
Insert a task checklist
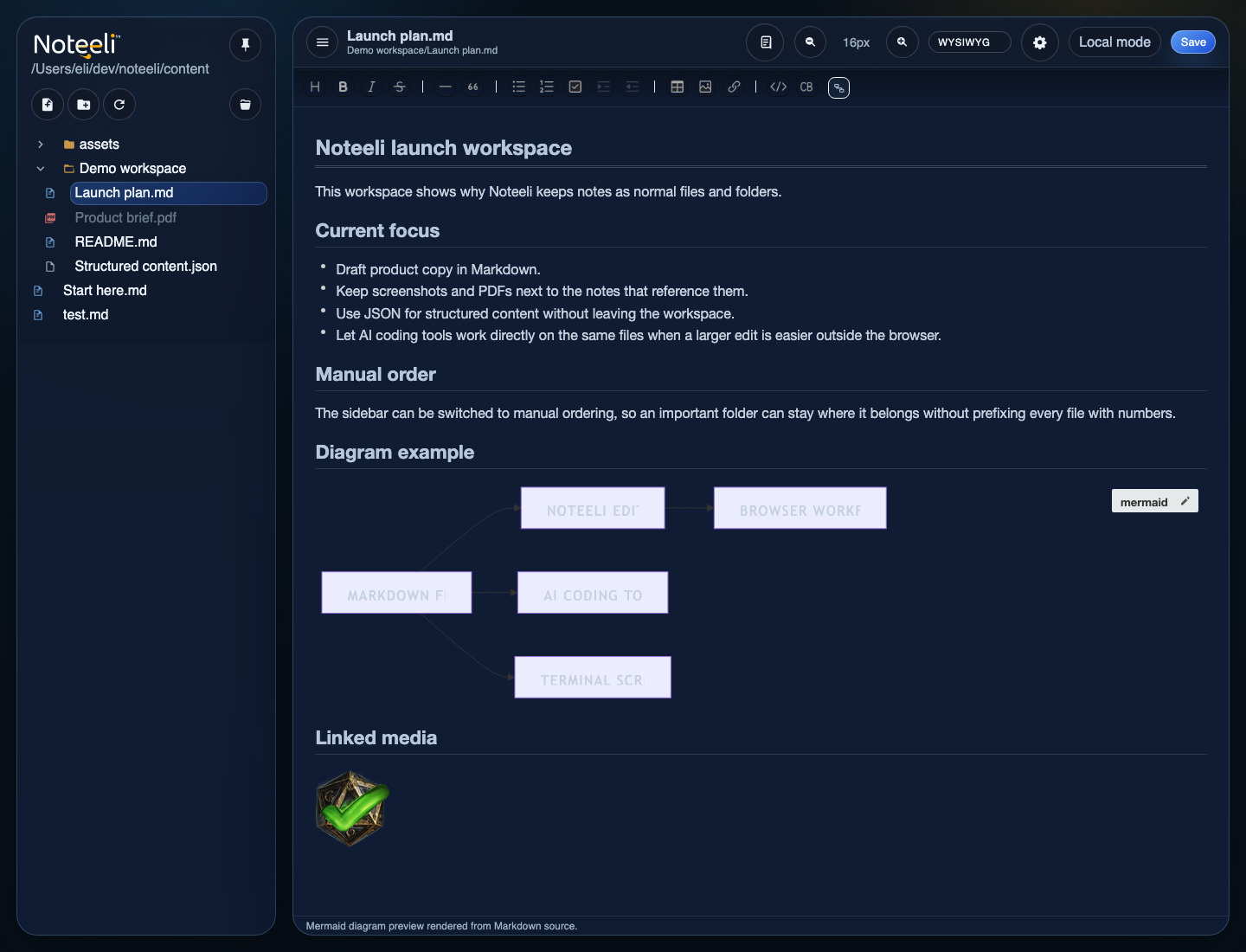click(x=575, y=87)
